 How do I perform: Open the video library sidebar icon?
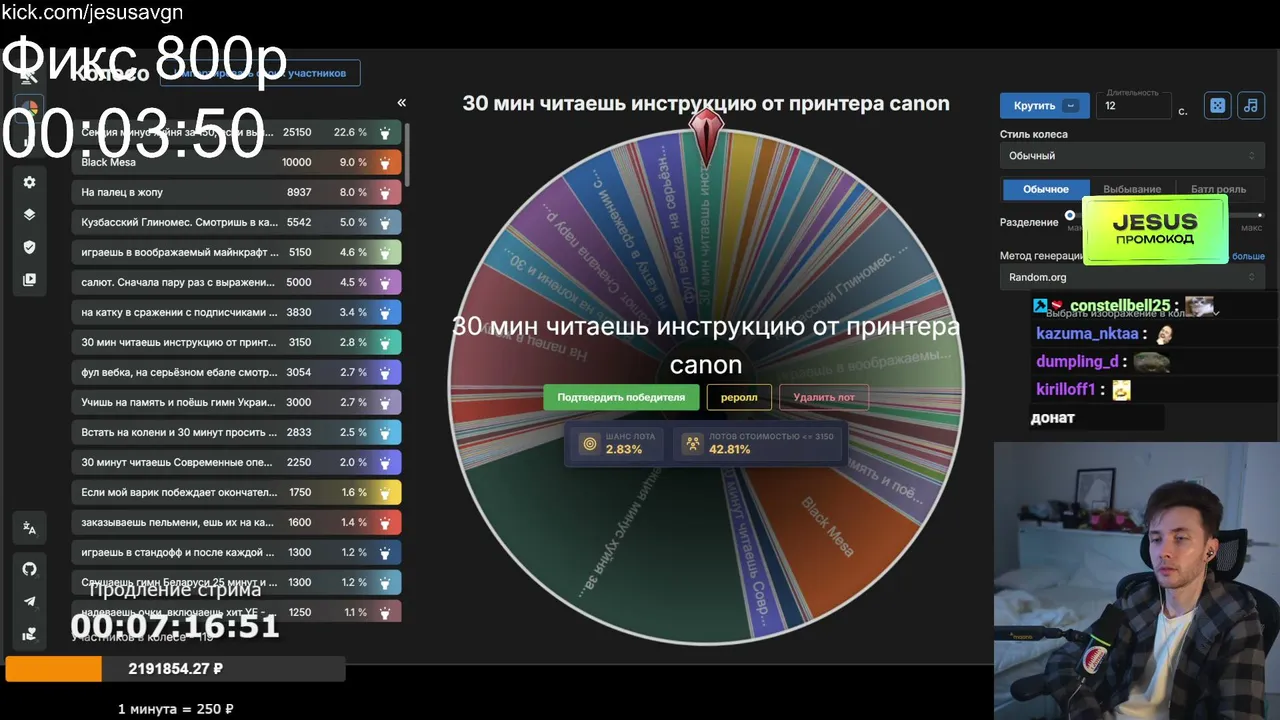[x=29, y=280]
